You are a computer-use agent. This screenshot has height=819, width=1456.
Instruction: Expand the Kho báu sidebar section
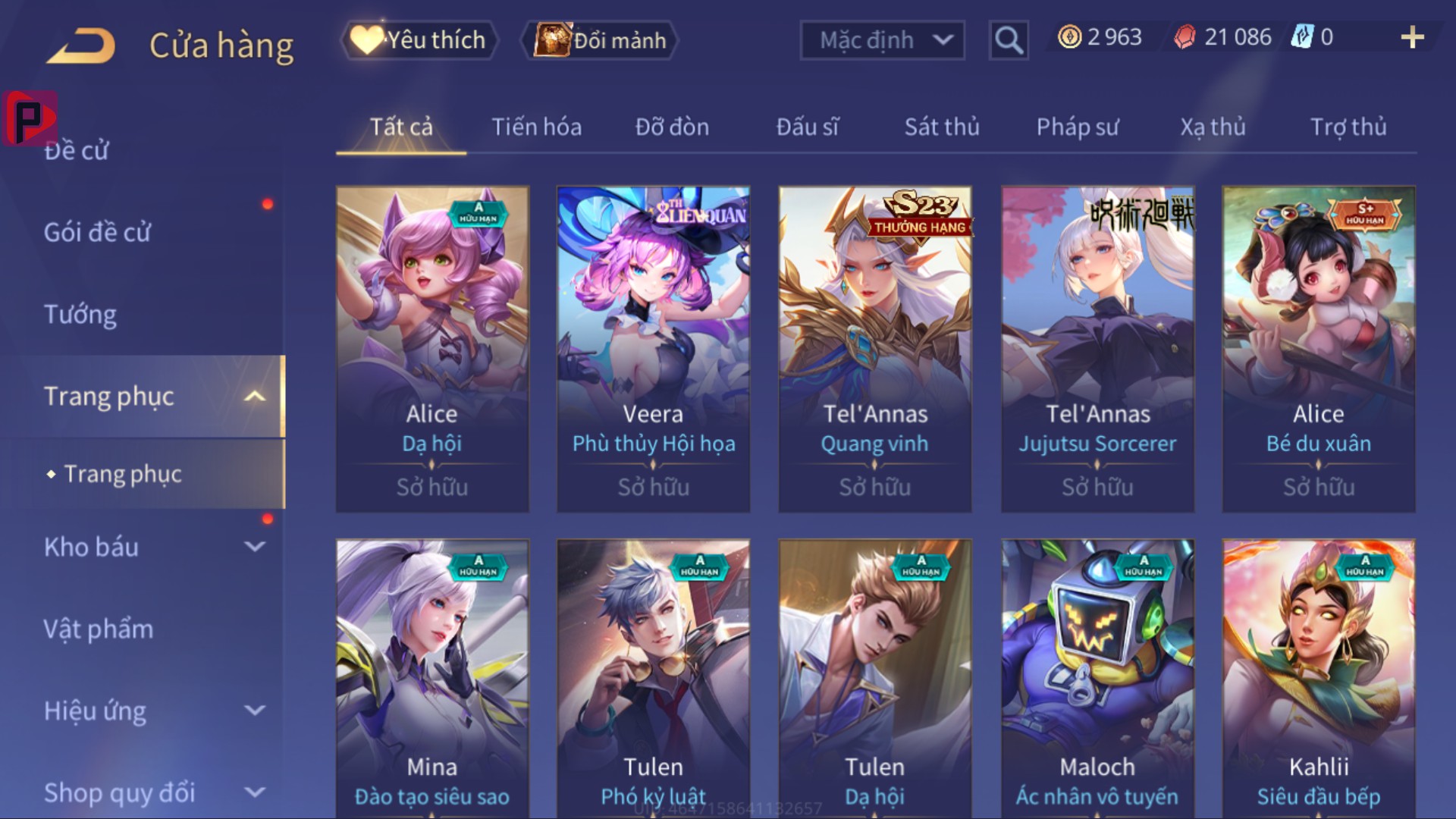pos(255,547)
